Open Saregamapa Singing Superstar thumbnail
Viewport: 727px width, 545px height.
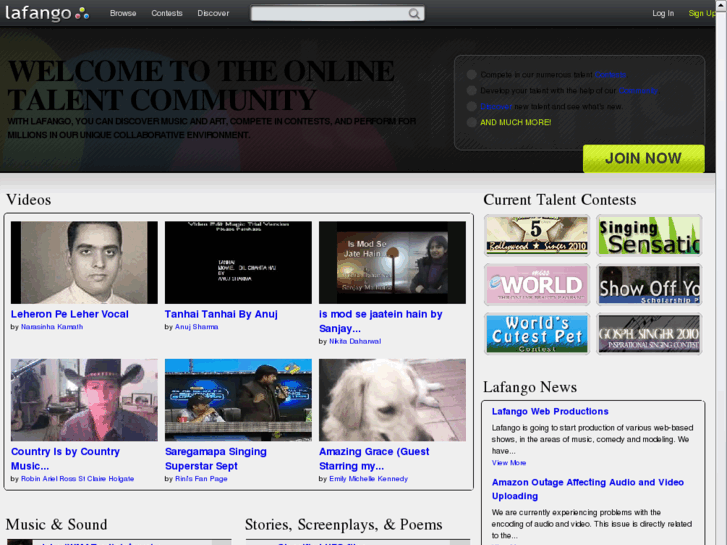[238, 400]
